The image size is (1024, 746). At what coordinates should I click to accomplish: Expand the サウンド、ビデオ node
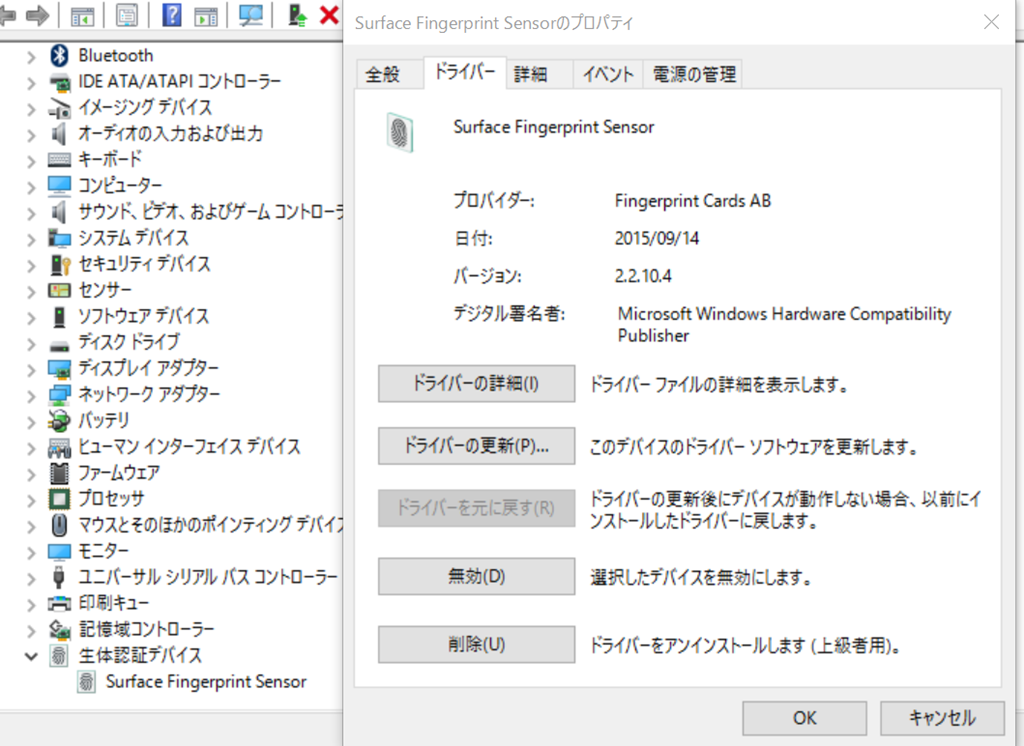click(x=31, y=214)
